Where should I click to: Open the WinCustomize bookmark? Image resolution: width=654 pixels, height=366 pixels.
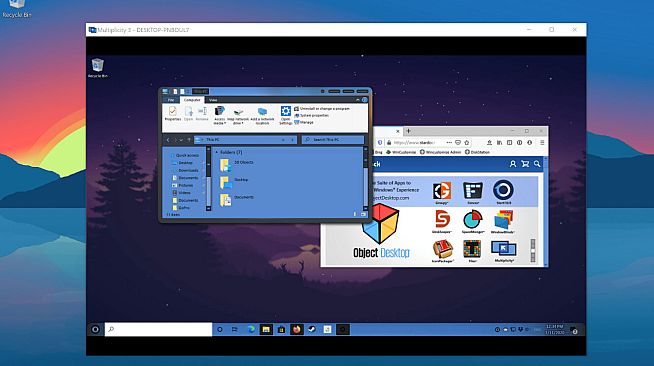[x=401, y=153]
